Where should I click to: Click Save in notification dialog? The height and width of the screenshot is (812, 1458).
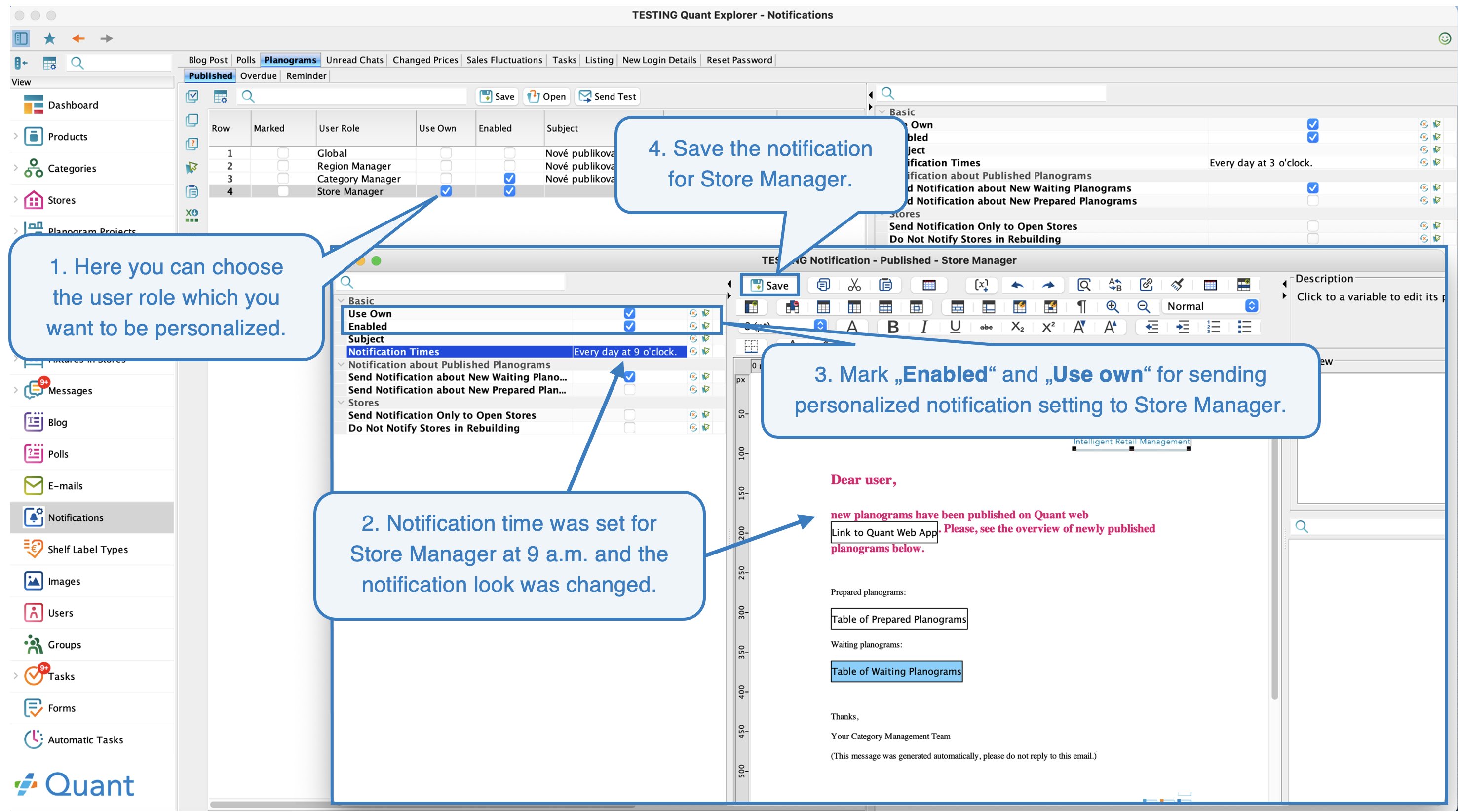coord(770,285)
